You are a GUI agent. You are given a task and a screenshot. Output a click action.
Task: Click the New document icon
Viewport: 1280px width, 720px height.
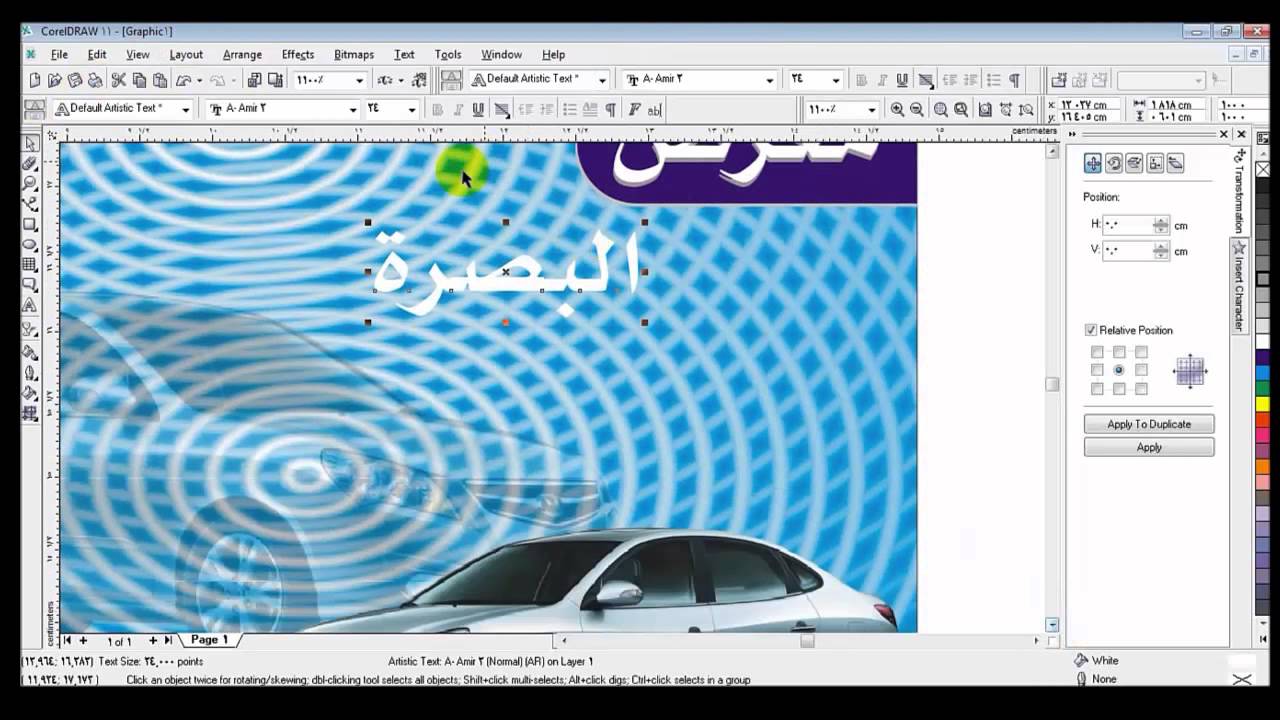coord(35,80)
